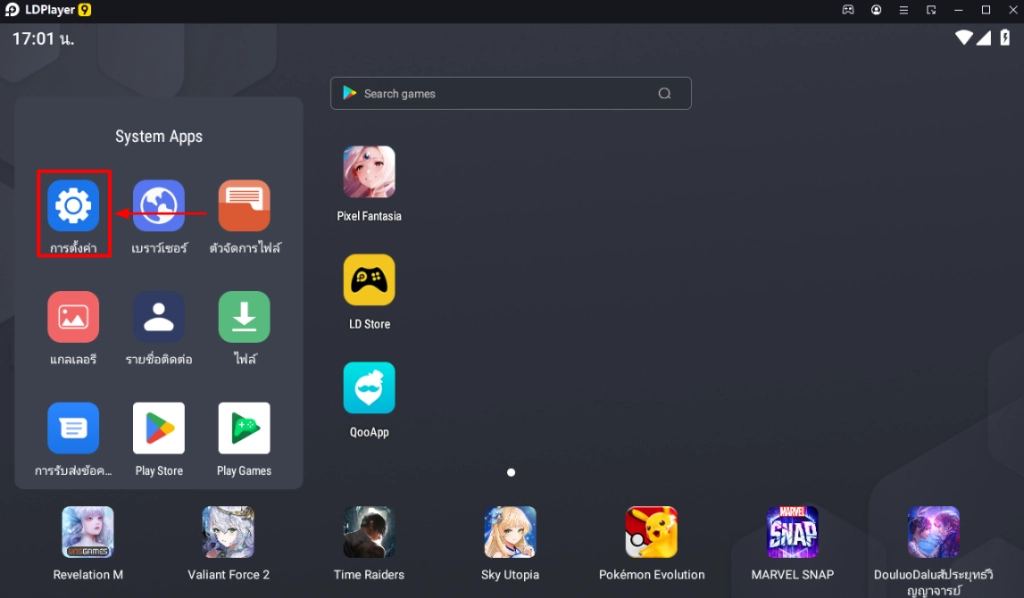
Task: Click the page indicator dot below QooApp
Action: (511, 472)
